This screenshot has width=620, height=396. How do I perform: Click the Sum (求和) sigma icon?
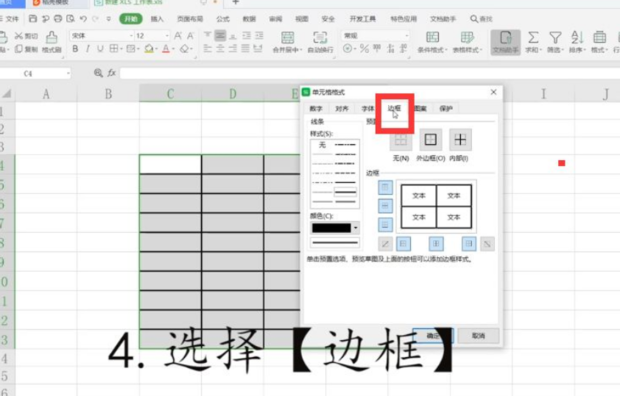coord(533,38)
